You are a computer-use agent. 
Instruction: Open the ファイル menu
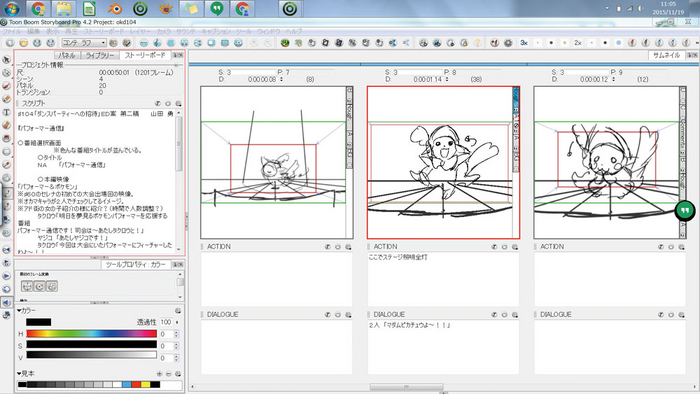pyautogui.click(x=12, y=32)
